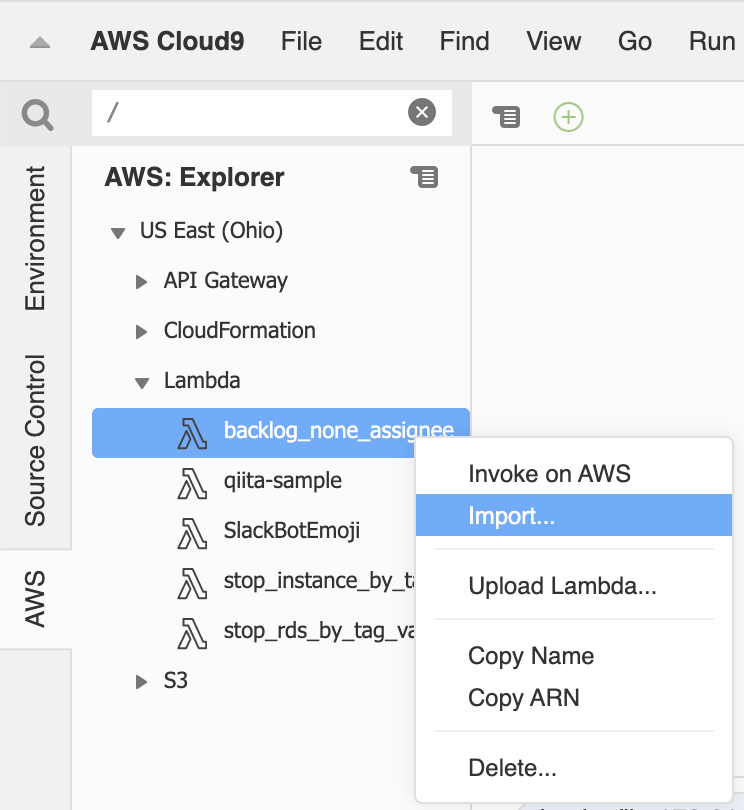Switch to the Source Control side tab
This screenshot has width=744, height=810.
pos(36,440)
